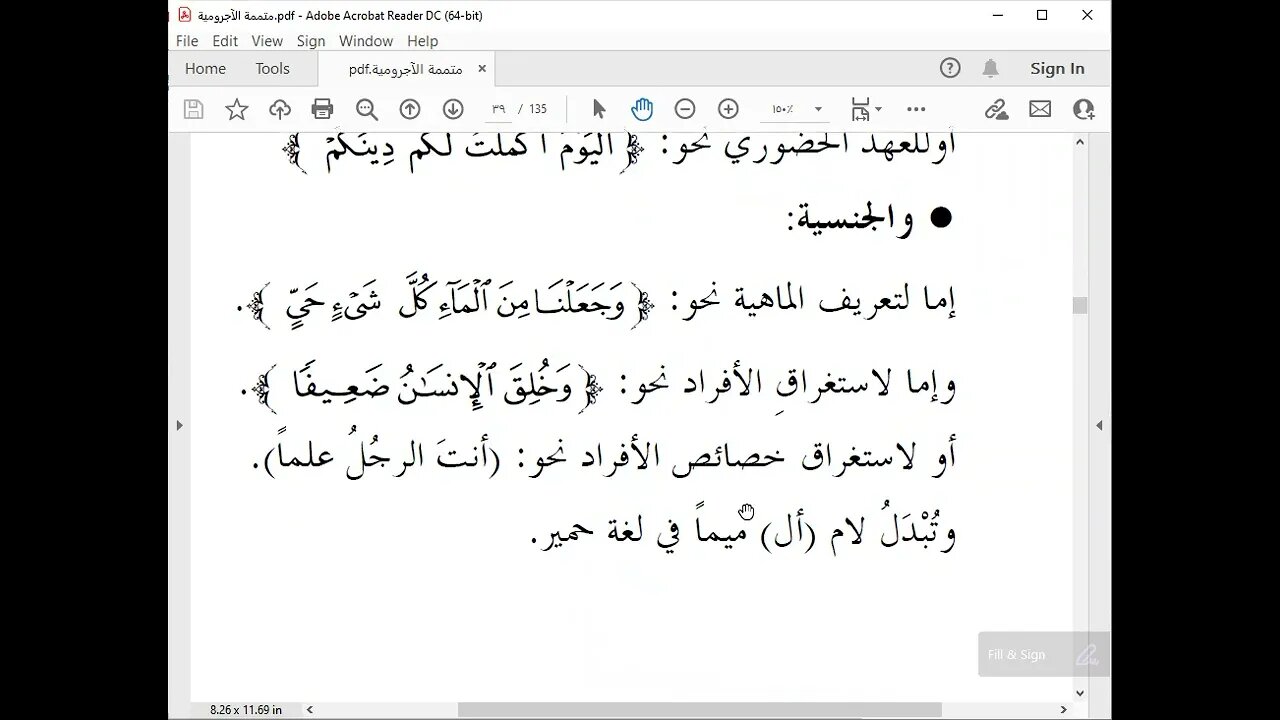Image resolution: width=1280 pixels, height=720 pixels.
Task: Open the File menu
Action: pyautogui.click(x=187, y=41)
